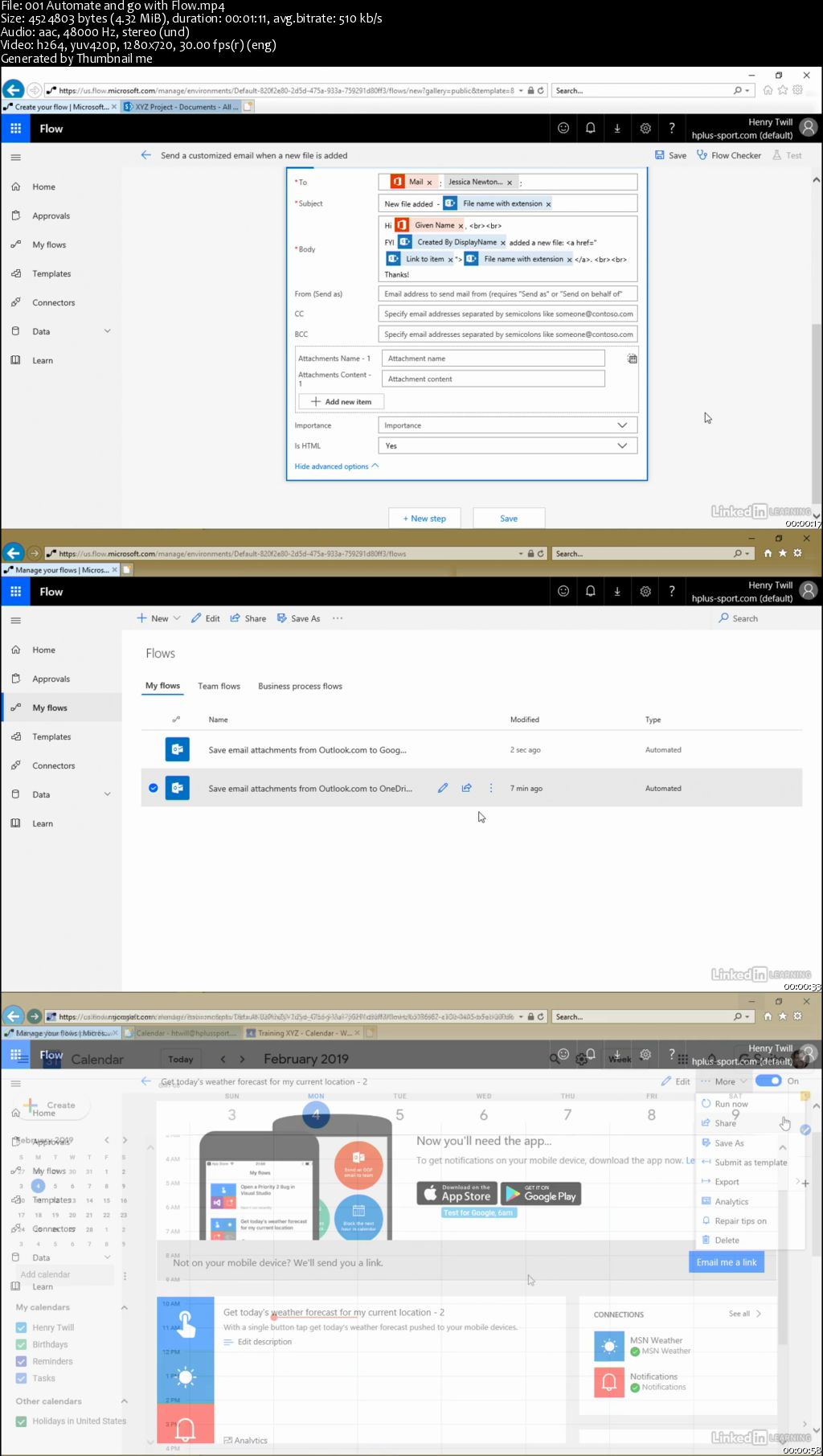This screenshot has height=1456, width=823.
Task: Click the CC email addresses field
Action: (x=508, y=314)
